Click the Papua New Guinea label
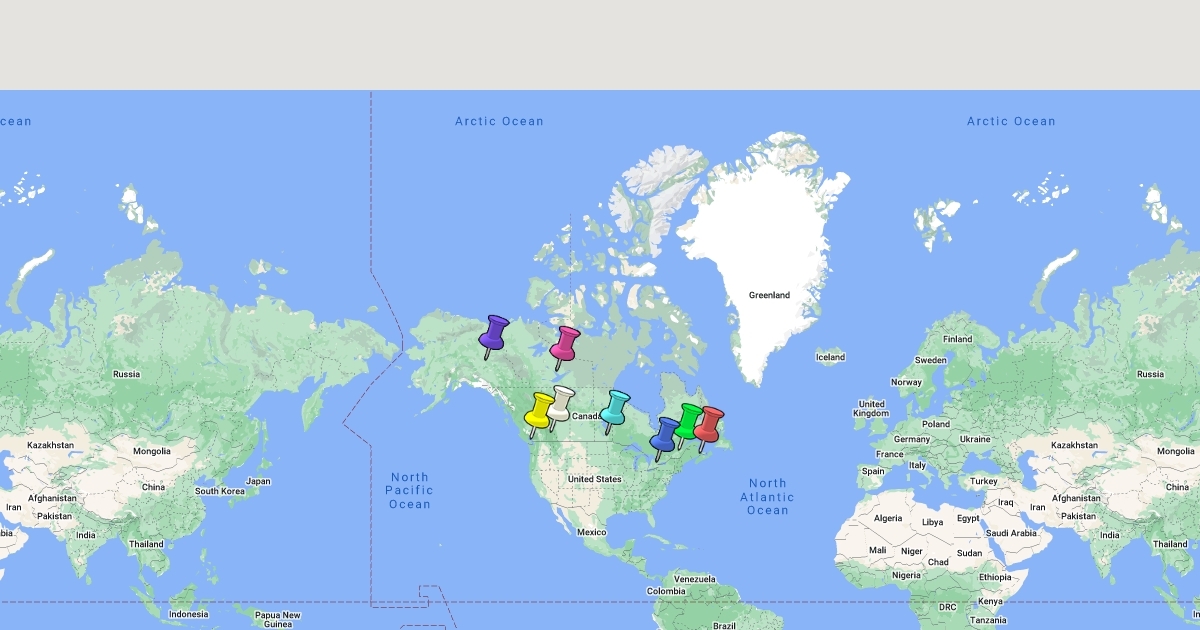The height and width of the screenshot is (630, 1200). tap(277, 619)
